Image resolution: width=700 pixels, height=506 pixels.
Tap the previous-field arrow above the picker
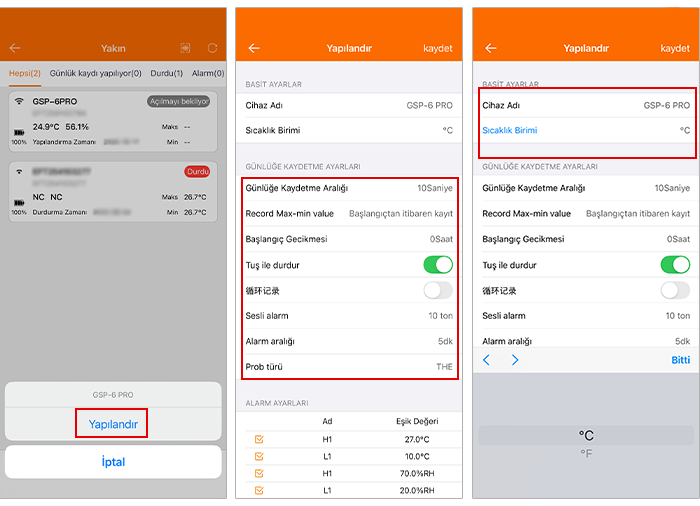point(487,360)
